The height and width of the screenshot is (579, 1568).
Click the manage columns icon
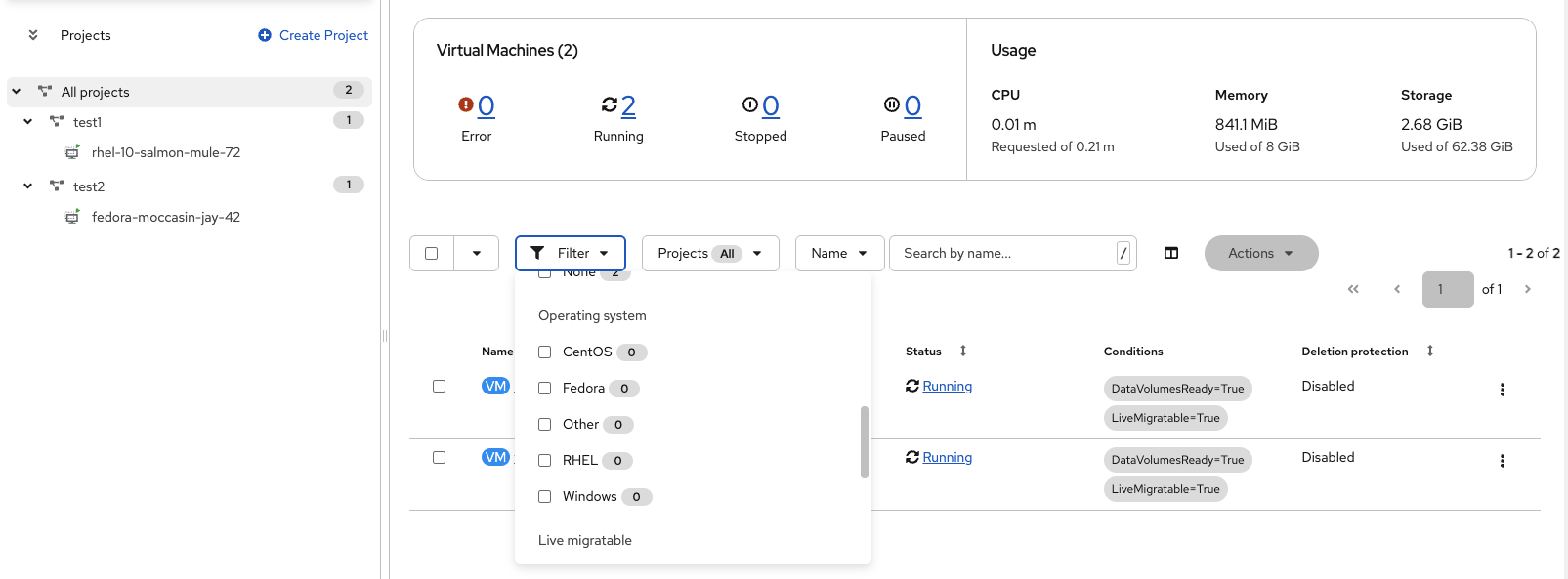pos(1171,253)
